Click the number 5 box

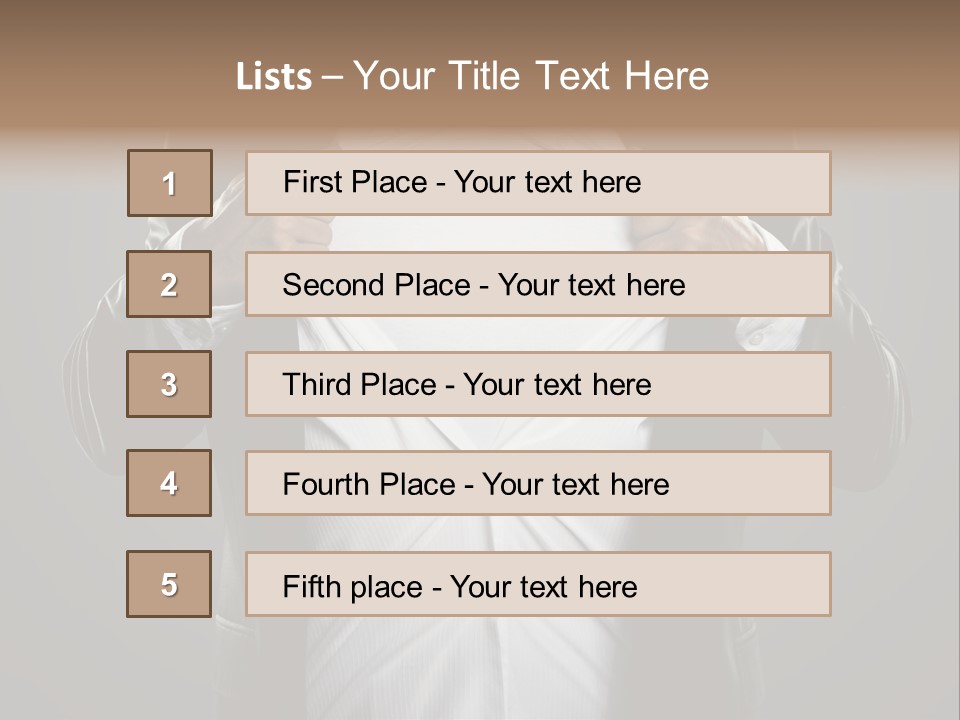coord(169,584)
